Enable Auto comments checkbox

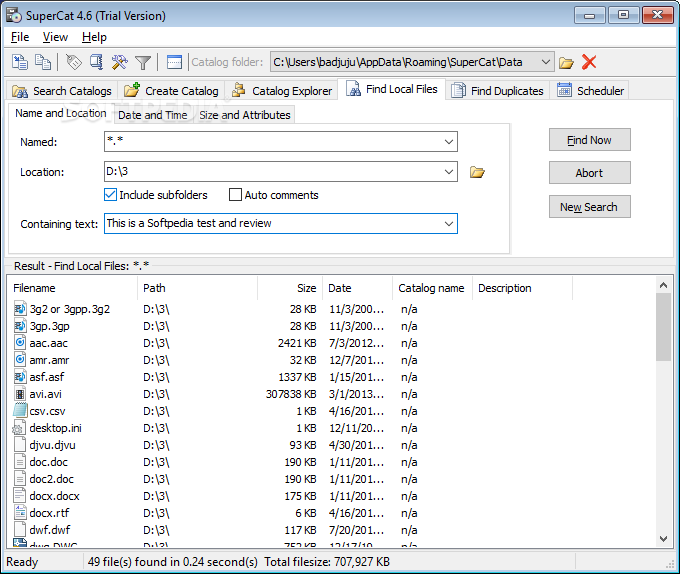tap(235, 195)
